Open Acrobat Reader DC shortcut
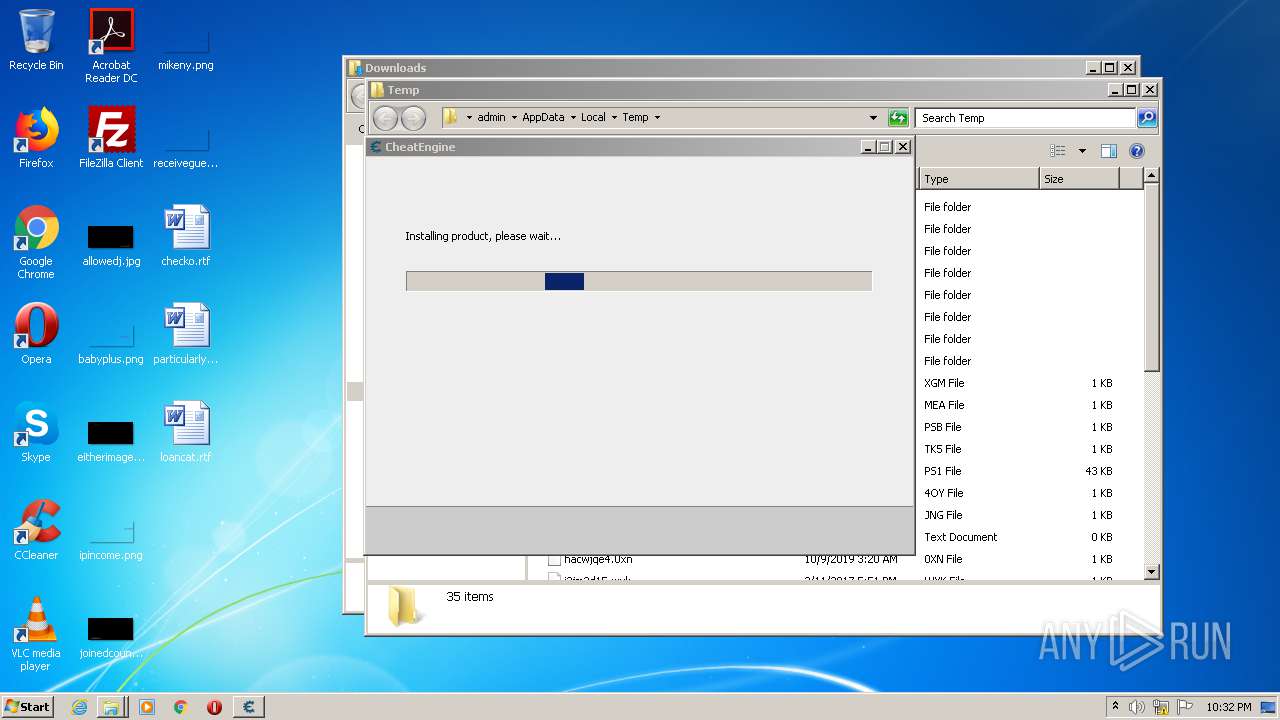Image resolution: width=1280 pixels, height=720 pixels. (111, 45)
